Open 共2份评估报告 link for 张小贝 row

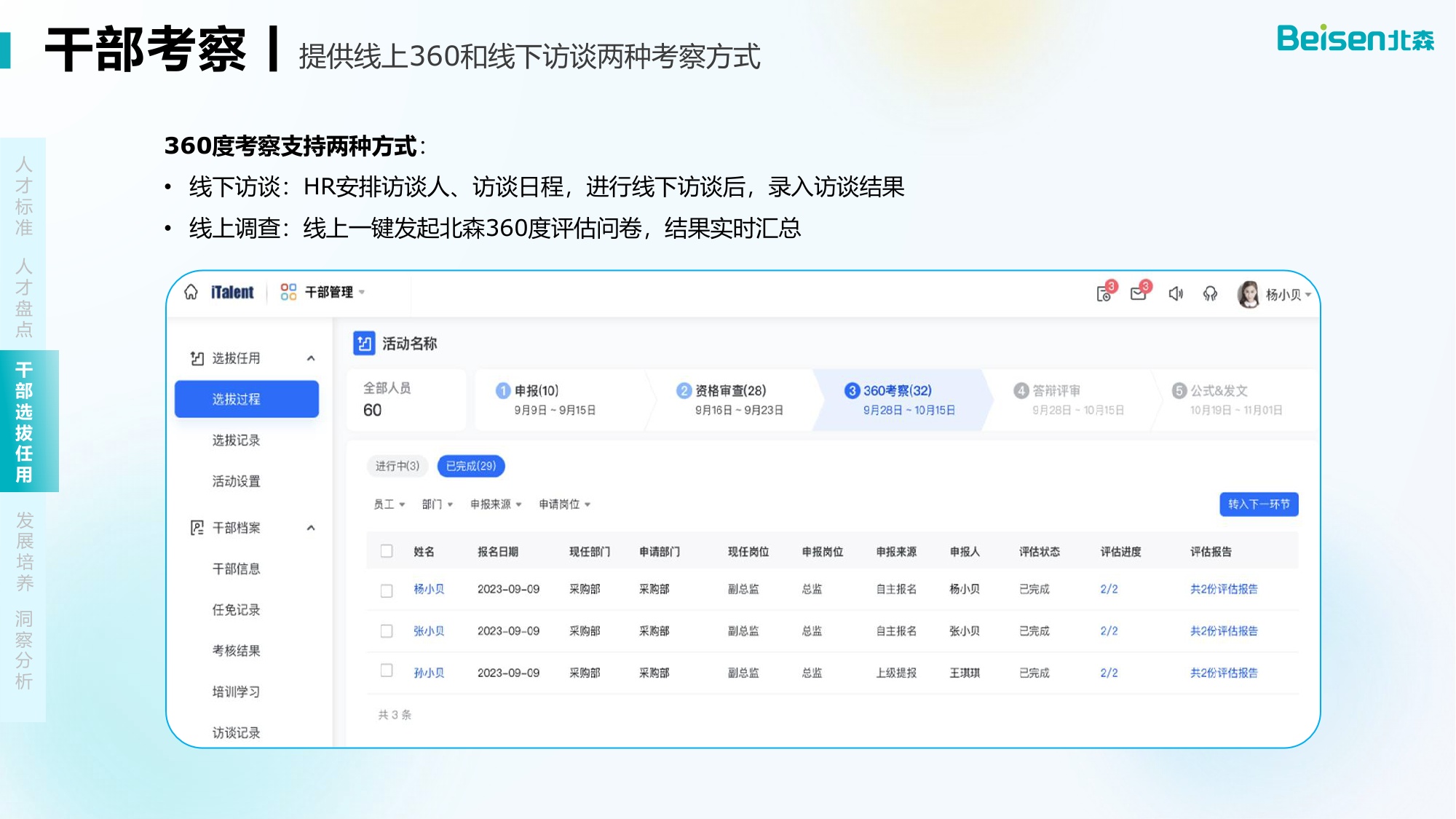click(x=1224, y=631)
